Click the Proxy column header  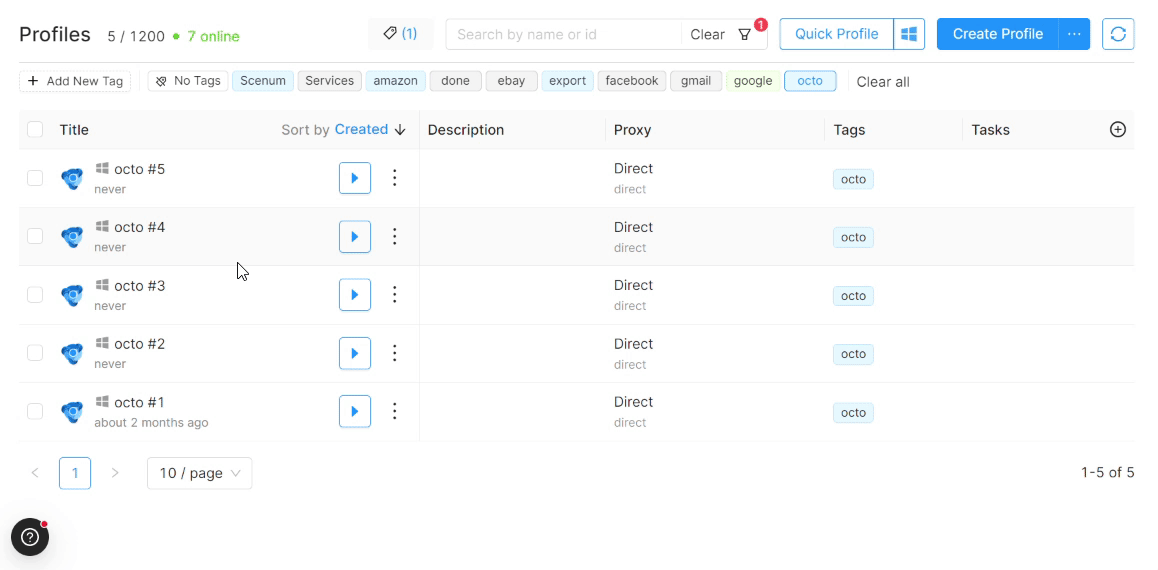pos(632,130)
